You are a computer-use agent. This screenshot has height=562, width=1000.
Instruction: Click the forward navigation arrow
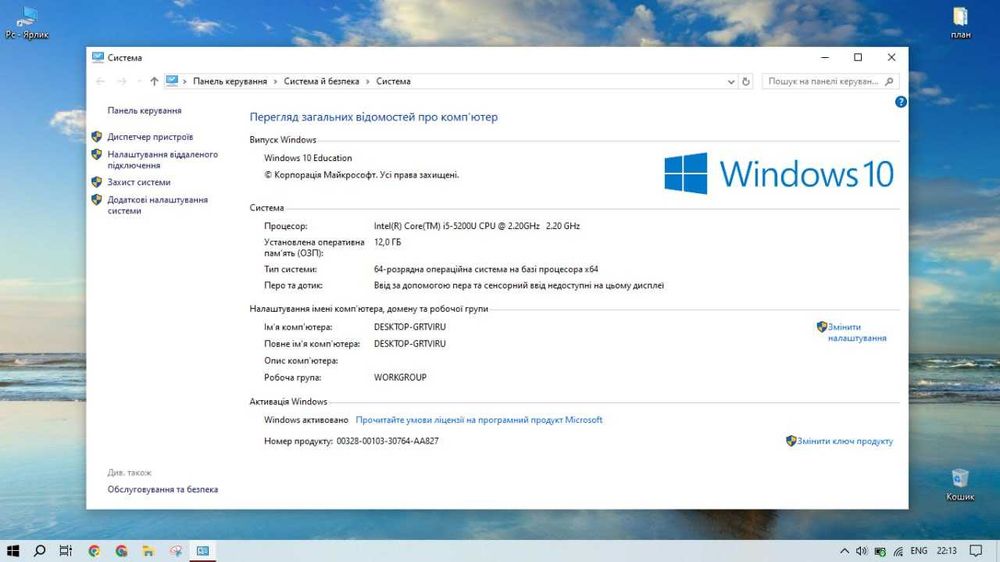(x=121, y=81)
